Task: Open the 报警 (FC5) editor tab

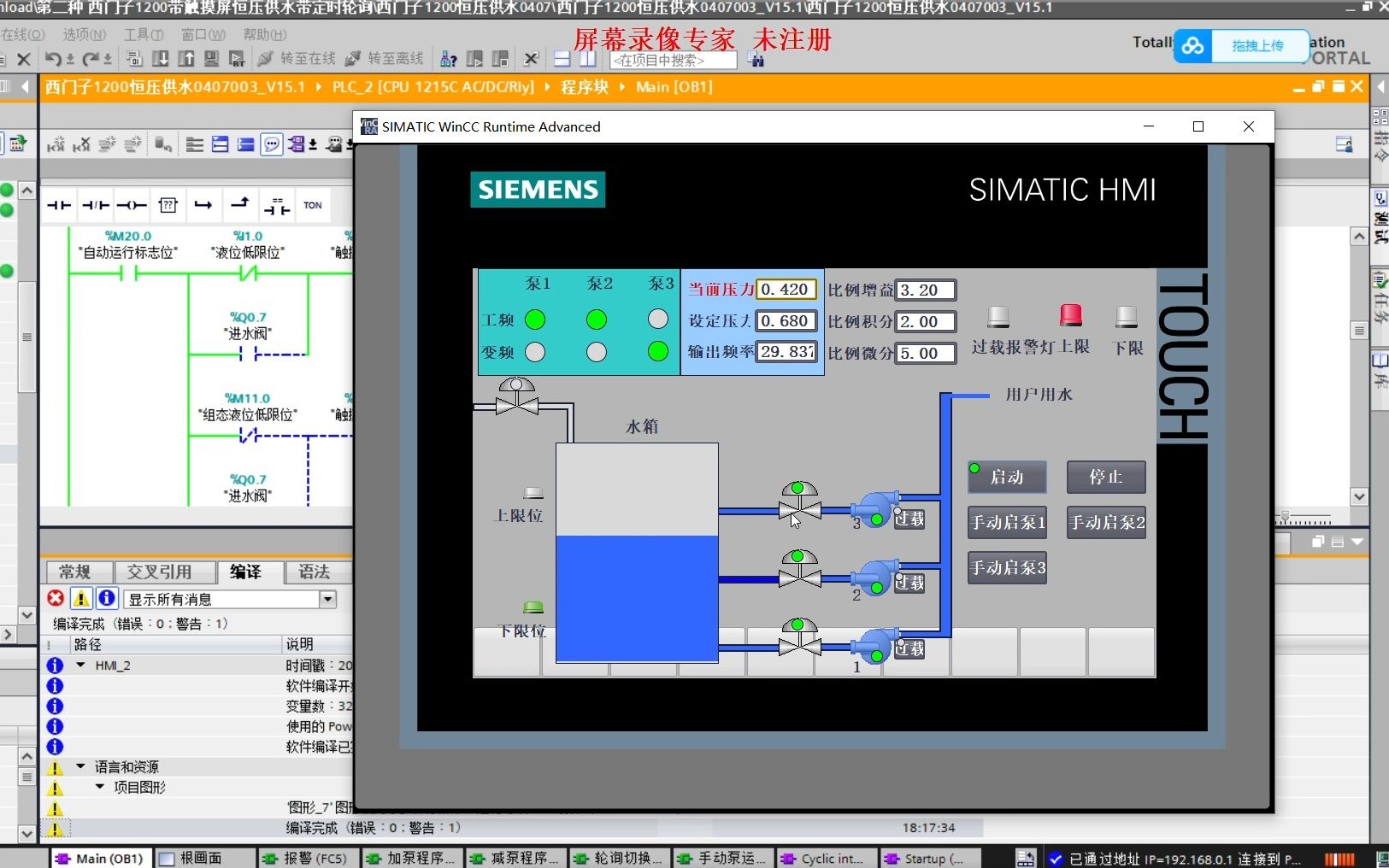Action: [x=308, y=858]
